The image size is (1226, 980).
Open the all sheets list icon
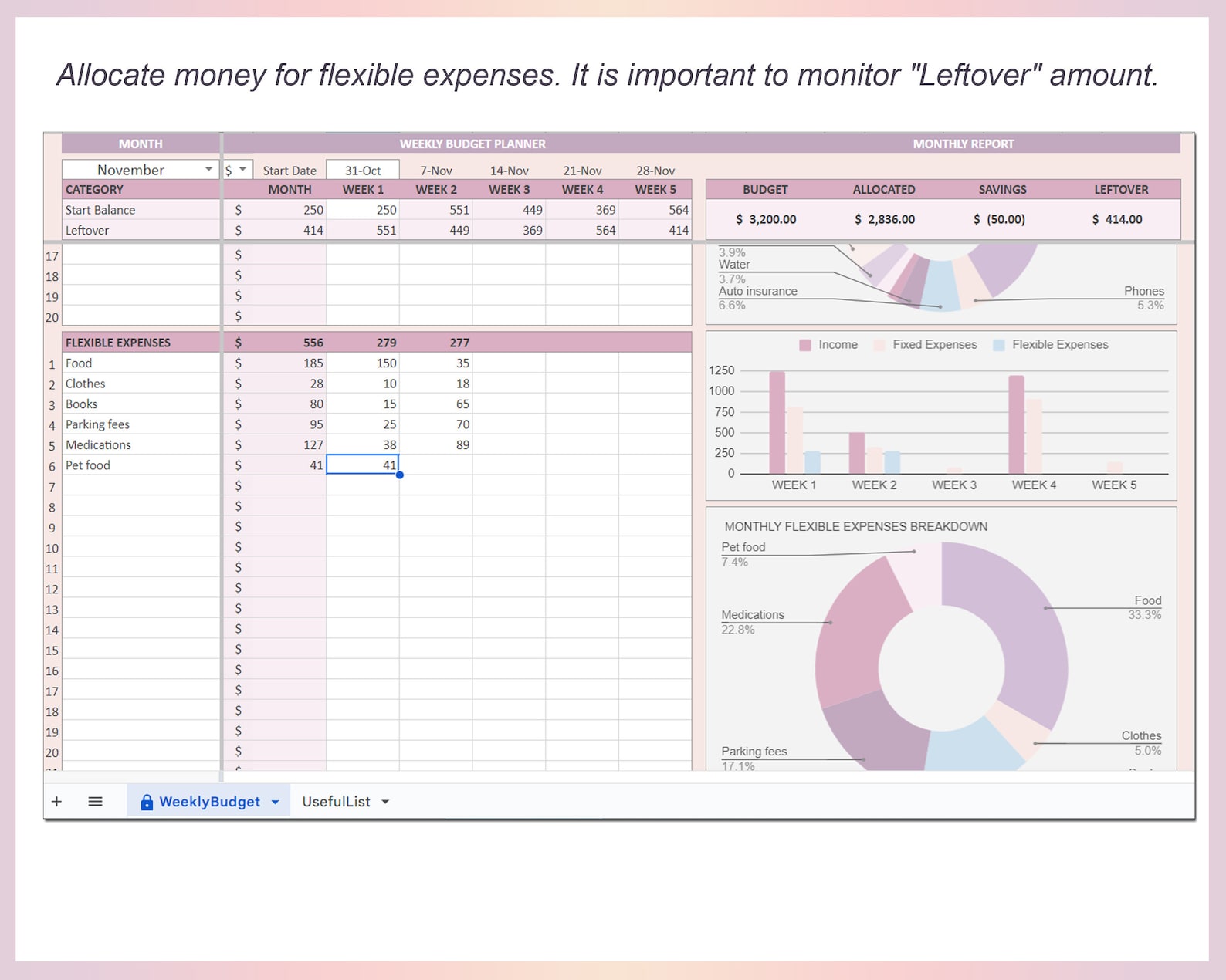point(95,801)
